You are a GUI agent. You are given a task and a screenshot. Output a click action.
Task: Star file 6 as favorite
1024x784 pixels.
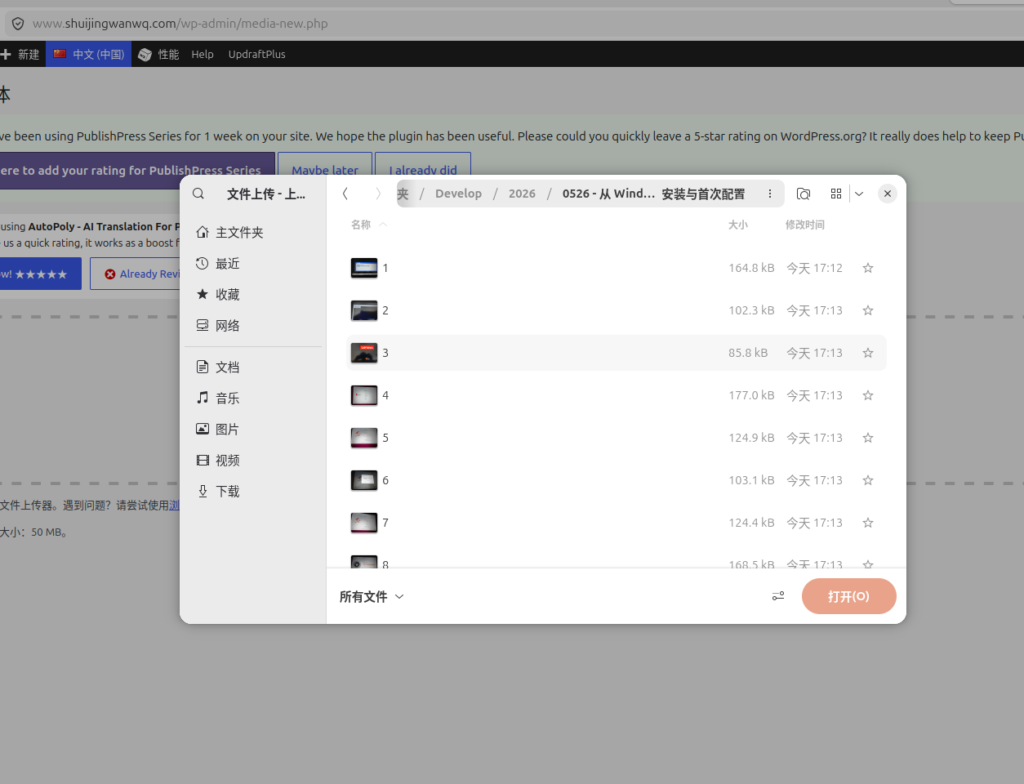pos(868,480)
